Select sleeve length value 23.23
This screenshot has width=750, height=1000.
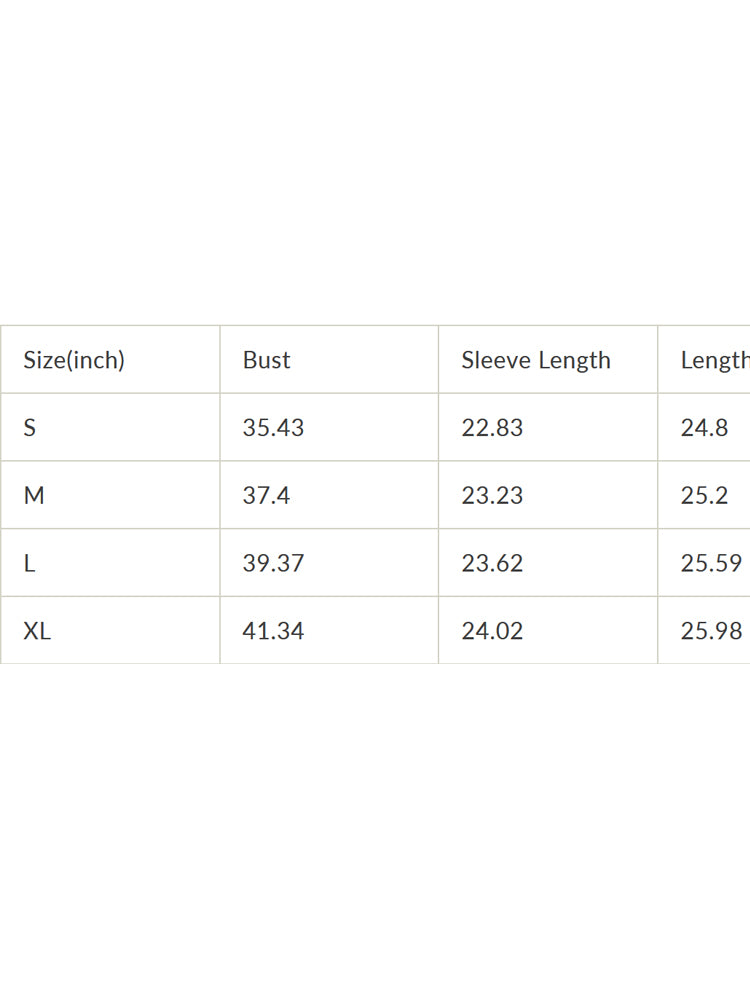pos(492,496)
